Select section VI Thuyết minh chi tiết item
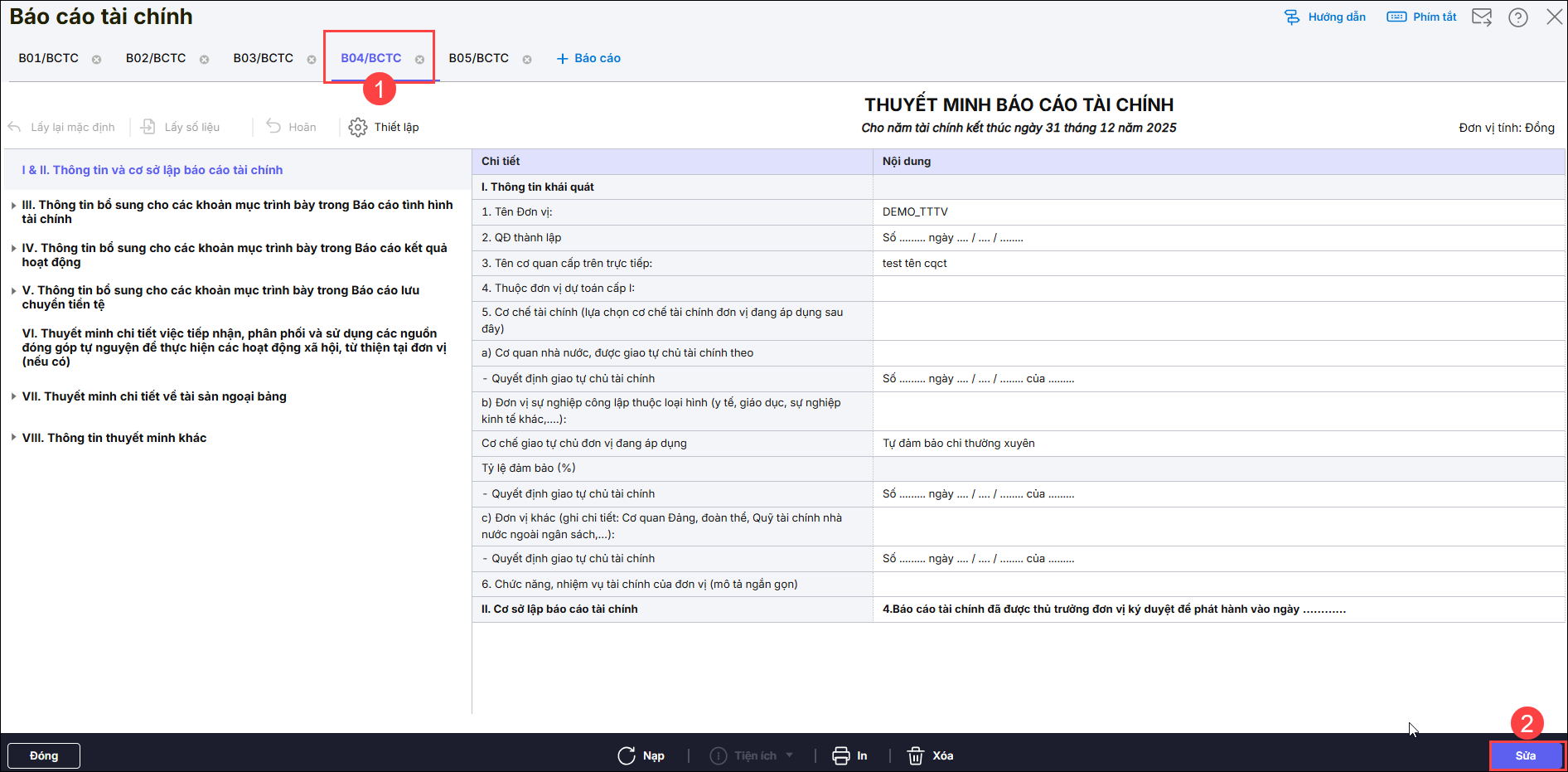The image size is (1568, 772). pyautogui.click(x=234, y=347)
